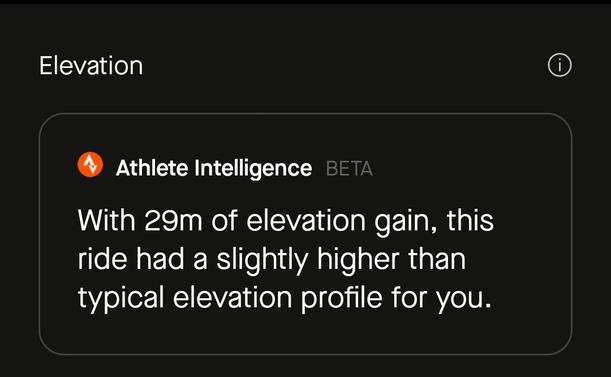Select the Elevation section heading

point(91,65)
